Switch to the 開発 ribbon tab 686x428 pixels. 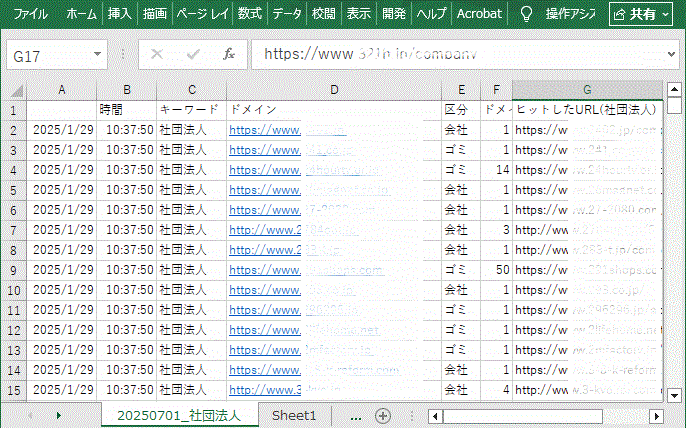coord(394,14)
